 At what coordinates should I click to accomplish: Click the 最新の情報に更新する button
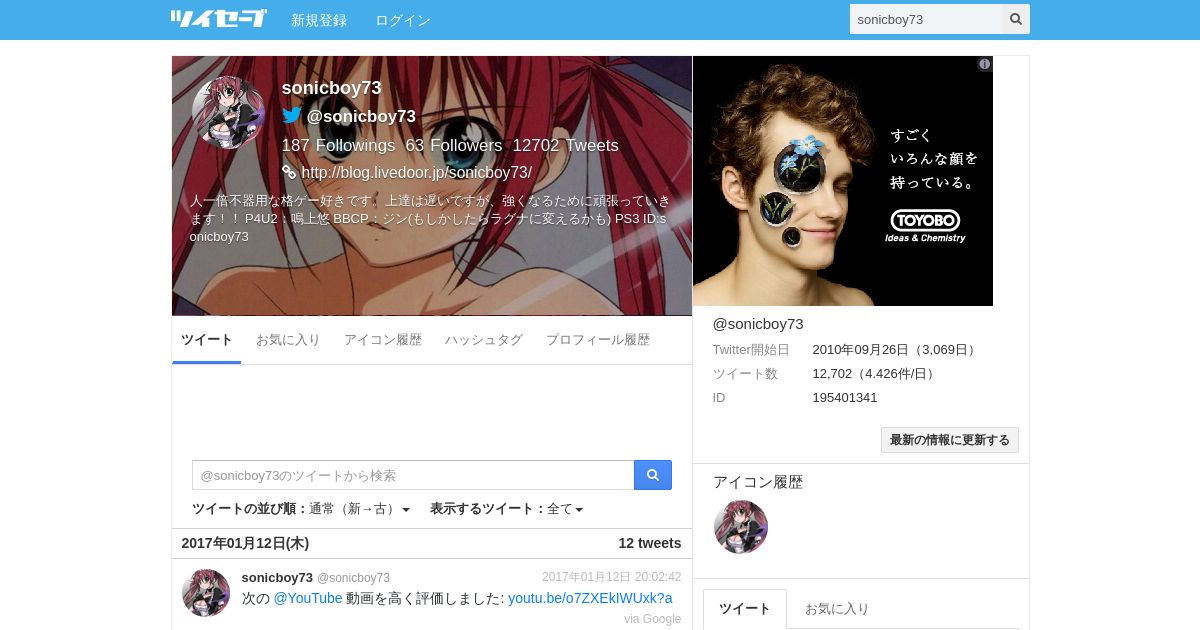950,440
